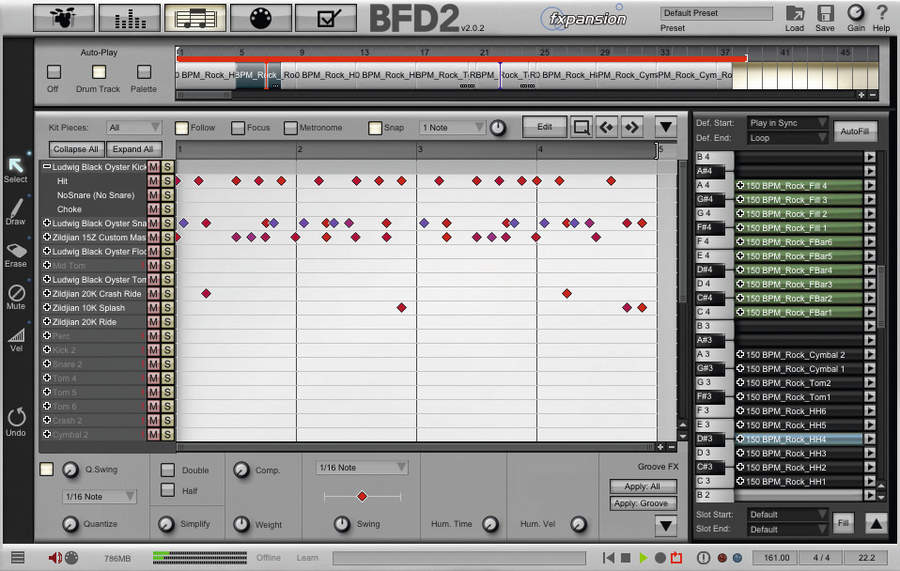Expand the Zildjian 20K Crash Ride track

[x=47, y=293]
